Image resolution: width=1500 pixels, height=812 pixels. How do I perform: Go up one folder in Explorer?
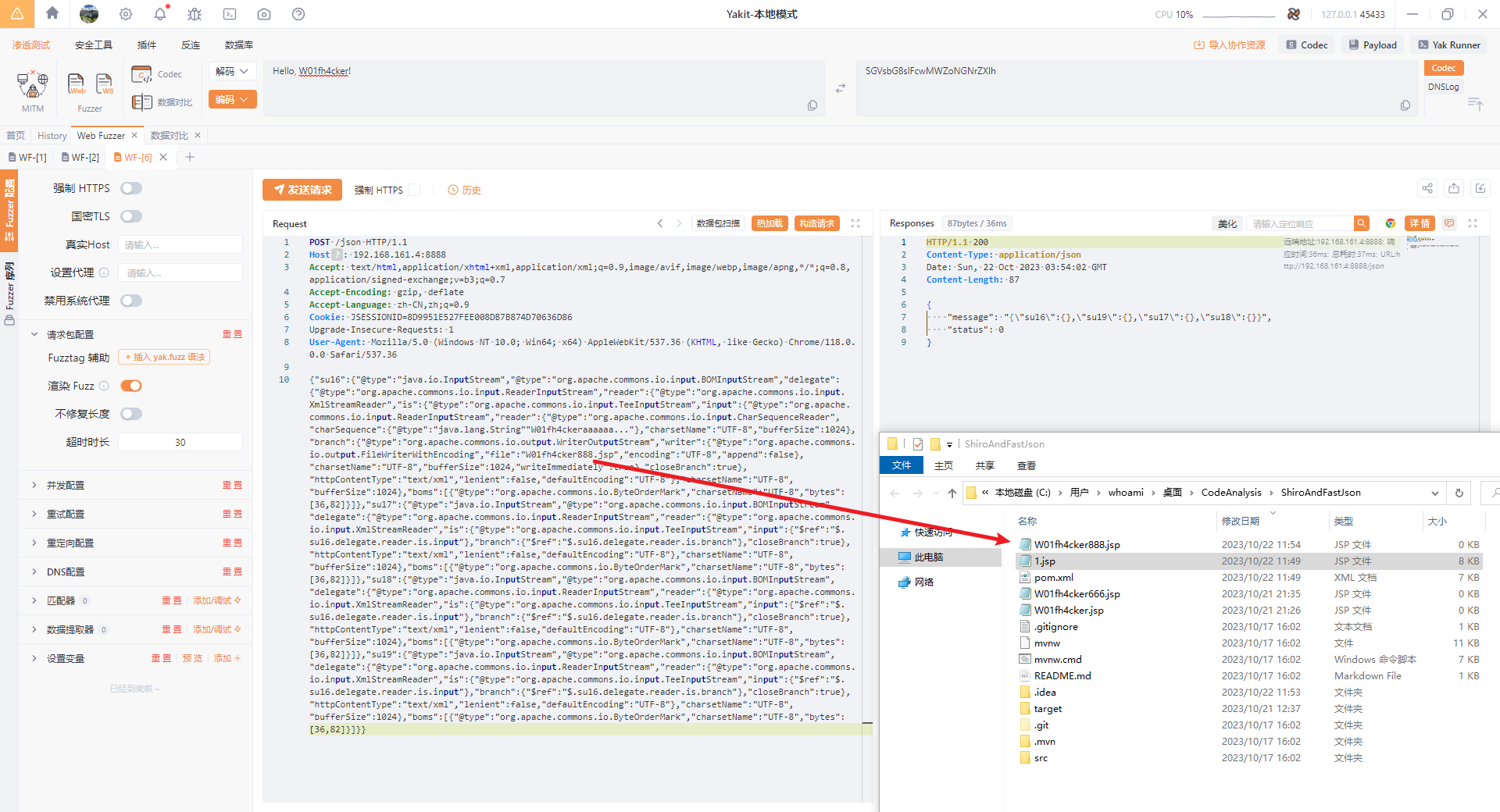coord(952,493)
